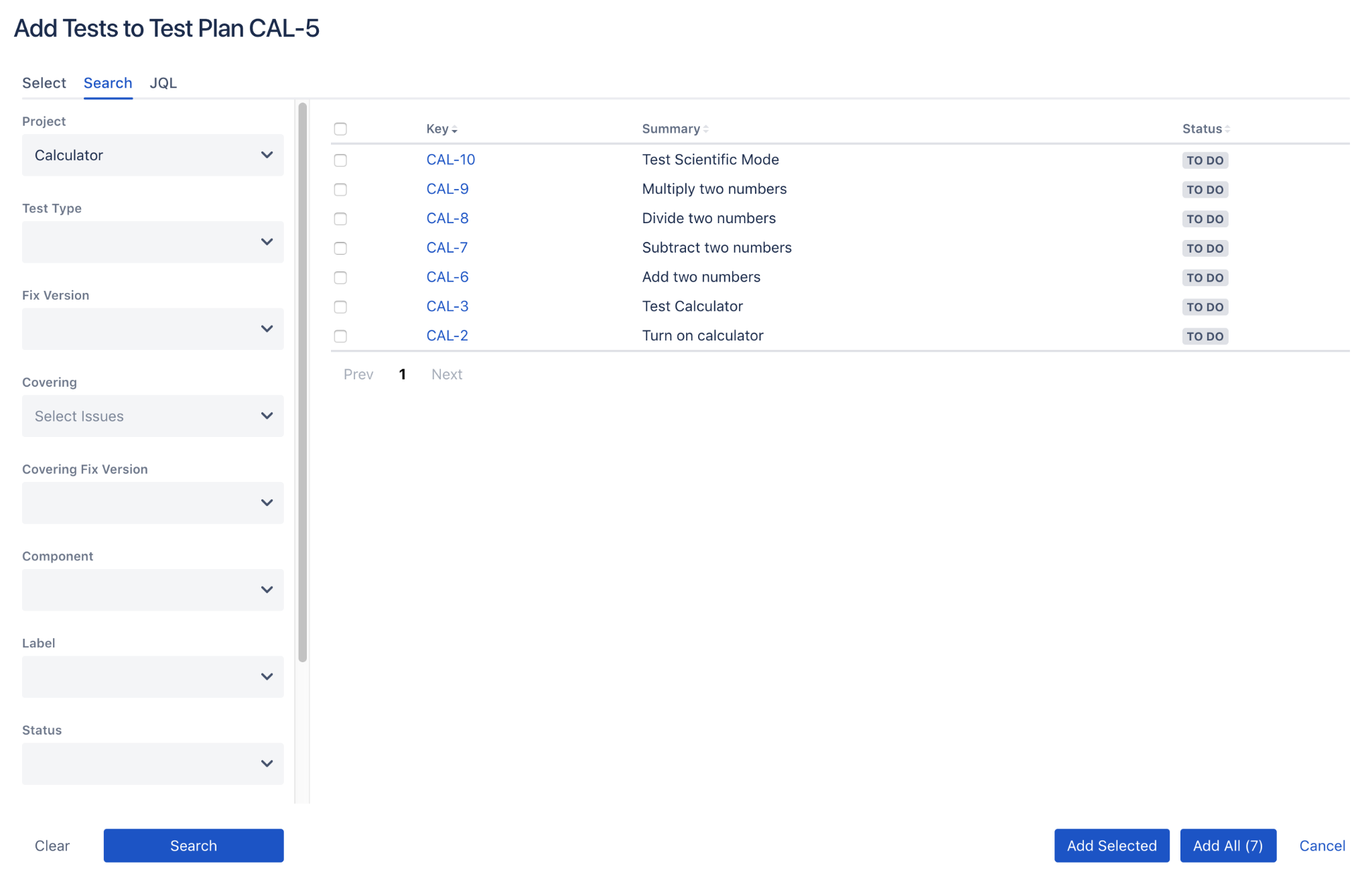Select the CAL-9 row checkbox
This screenshot has width=1372, height=874.
click(340, 190)
